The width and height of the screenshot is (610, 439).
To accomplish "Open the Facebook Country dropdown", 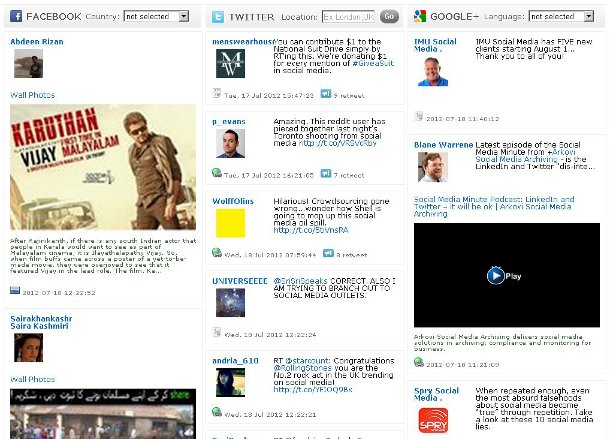I will pyautogui.click(x=156, y=16).
